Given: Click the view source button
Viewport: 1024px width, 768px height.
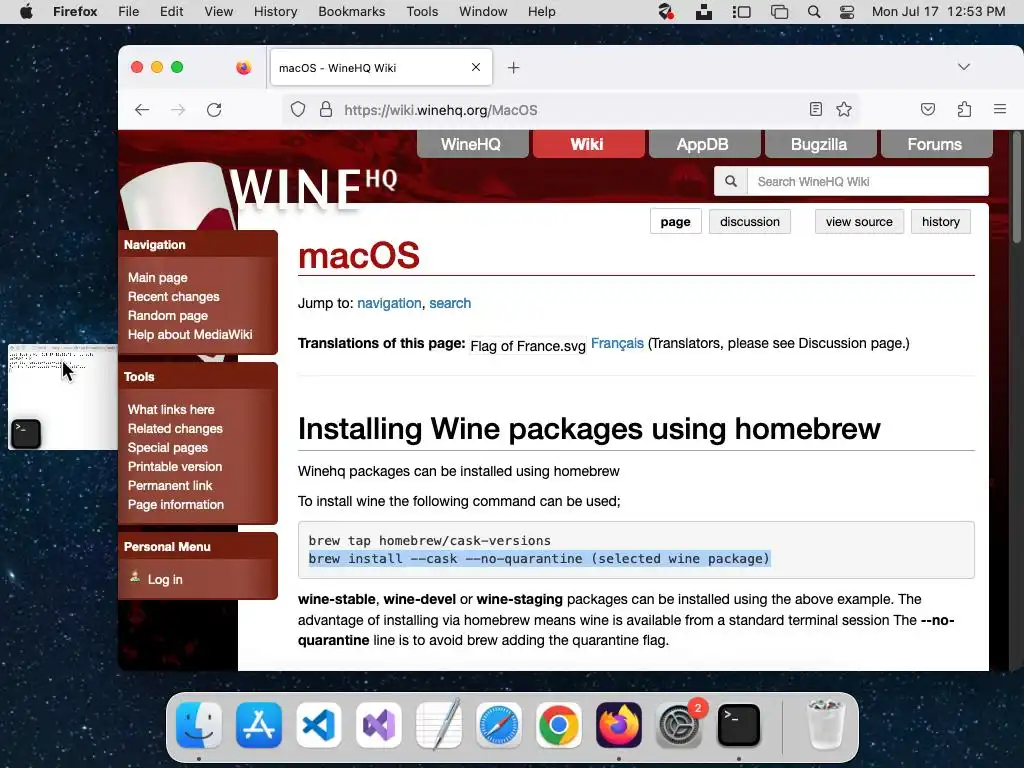Looking at the screenshot, I should tap(859, 221).
